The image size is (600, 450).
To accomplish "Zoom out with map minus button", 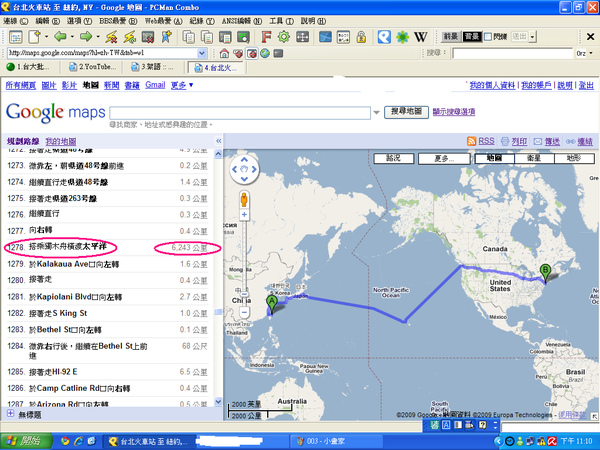I will point(244,312).
